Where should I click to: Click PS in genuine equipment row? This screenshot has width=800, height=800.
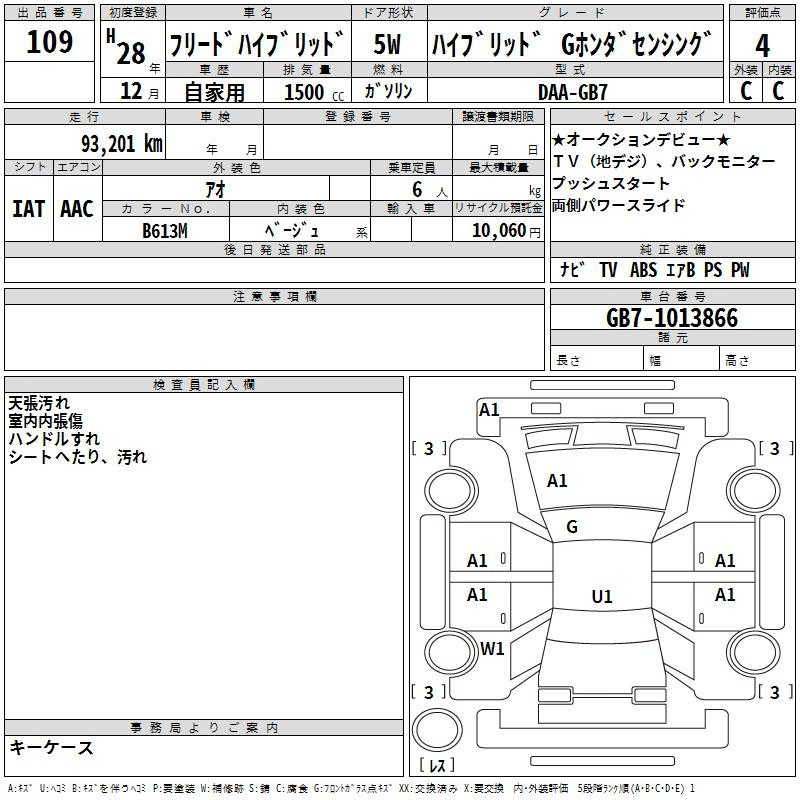[713, 269]
